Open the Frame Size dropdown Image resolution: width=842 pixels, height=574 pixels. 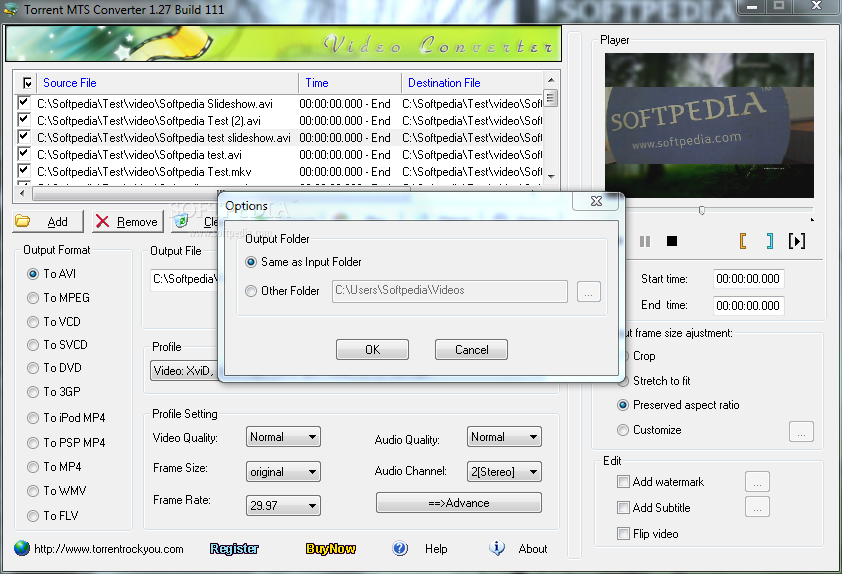click(x=283, y=472)
